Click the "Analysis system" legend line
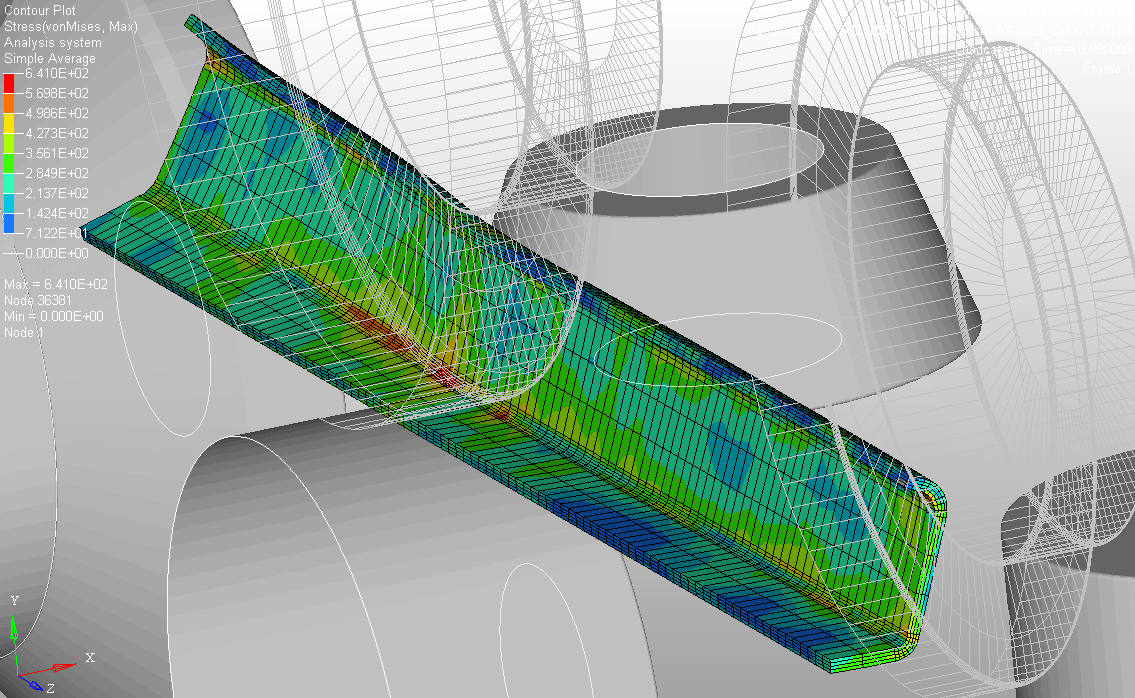The height and width of the screenshot is (698, 1135). click(x=53, y=43)
